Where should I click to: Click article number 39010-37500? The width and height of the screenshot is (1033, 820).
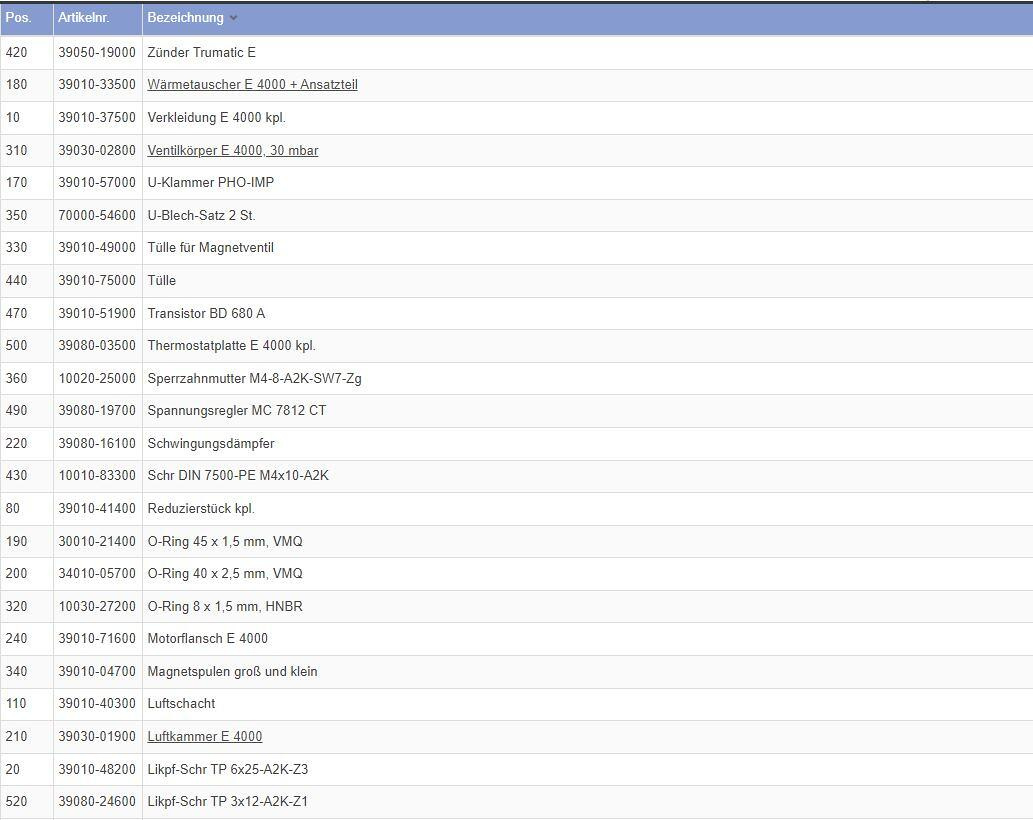pyautogui.click(x=97, y=118)
